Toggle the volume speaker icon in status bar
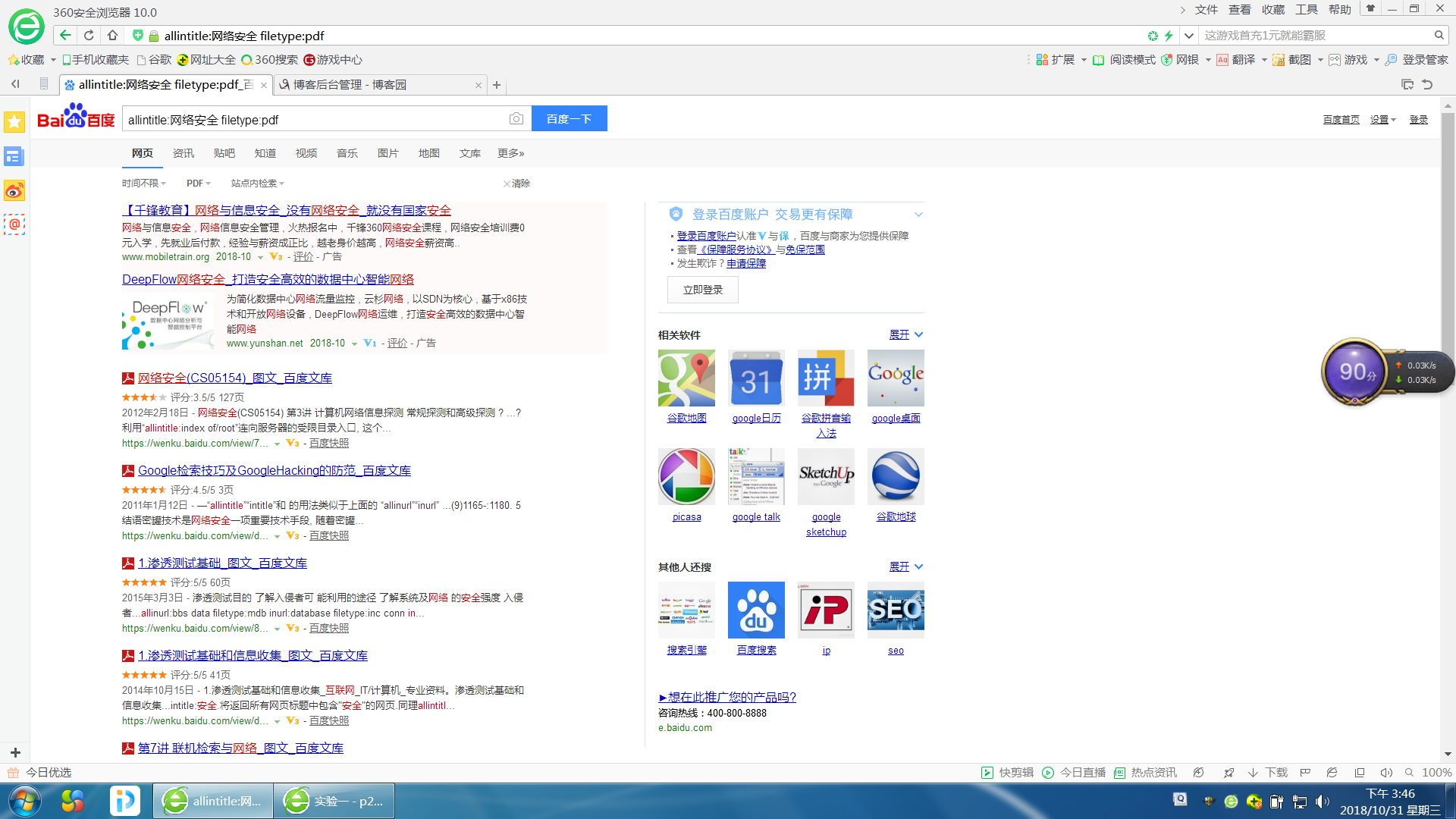 point(1385,773)
